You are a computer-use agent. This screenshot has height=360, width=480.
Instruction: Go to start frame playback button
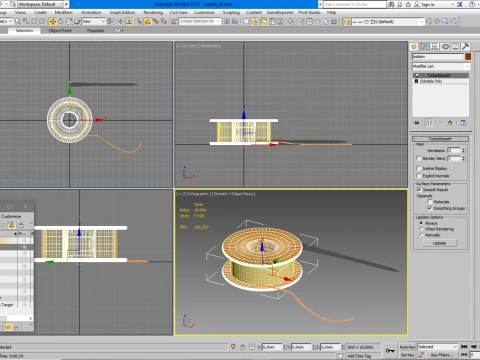pyautogui.click(x=464, y=347)
